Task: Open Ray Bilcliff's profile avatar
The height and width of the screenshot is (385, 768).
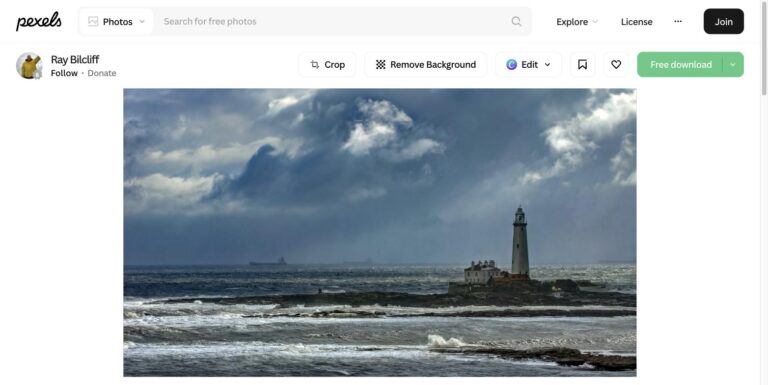Action: click(x=29, y=66)
